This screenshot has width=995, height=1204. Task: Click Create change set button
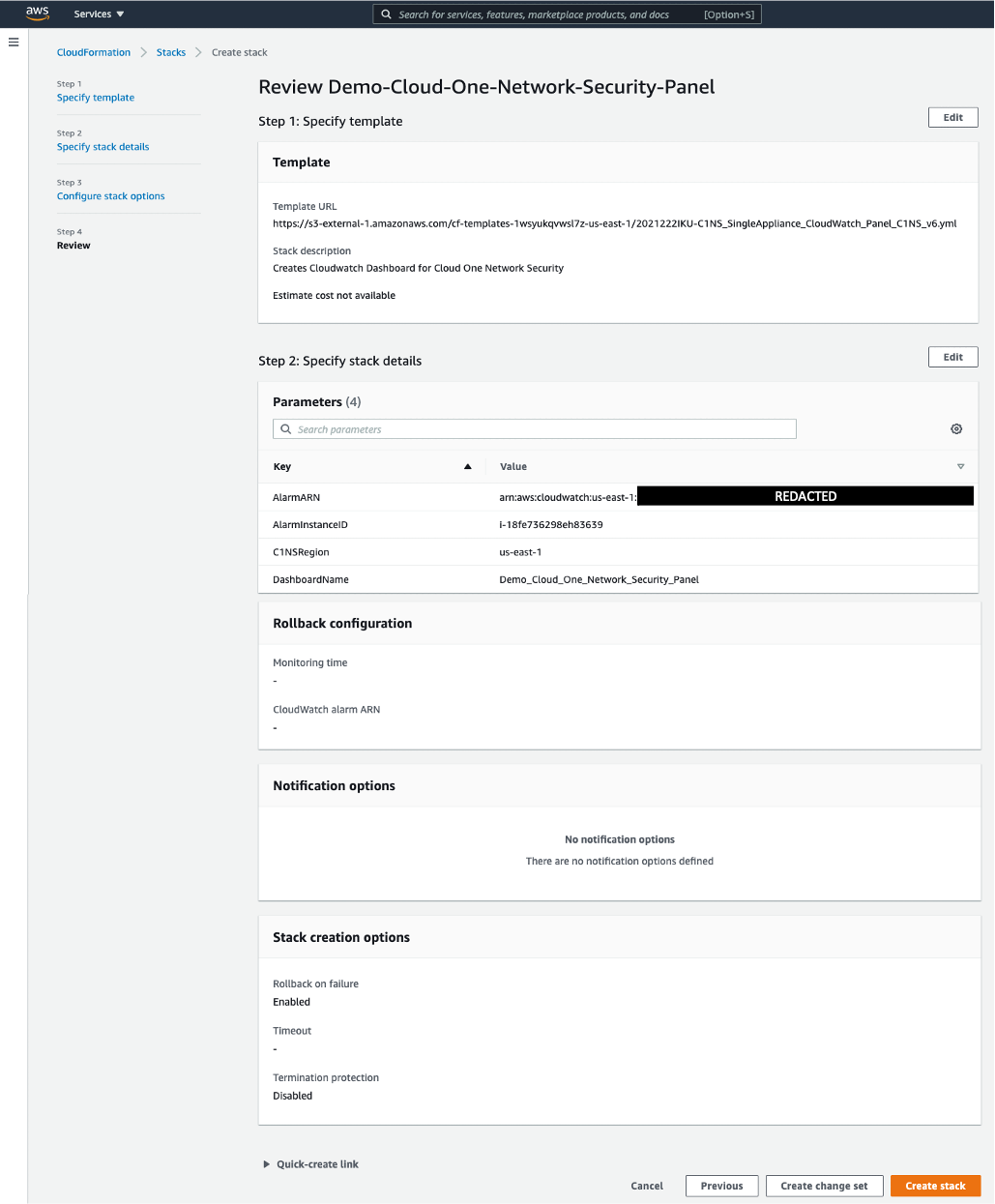pyautogui.click(x=825, y=1186)
